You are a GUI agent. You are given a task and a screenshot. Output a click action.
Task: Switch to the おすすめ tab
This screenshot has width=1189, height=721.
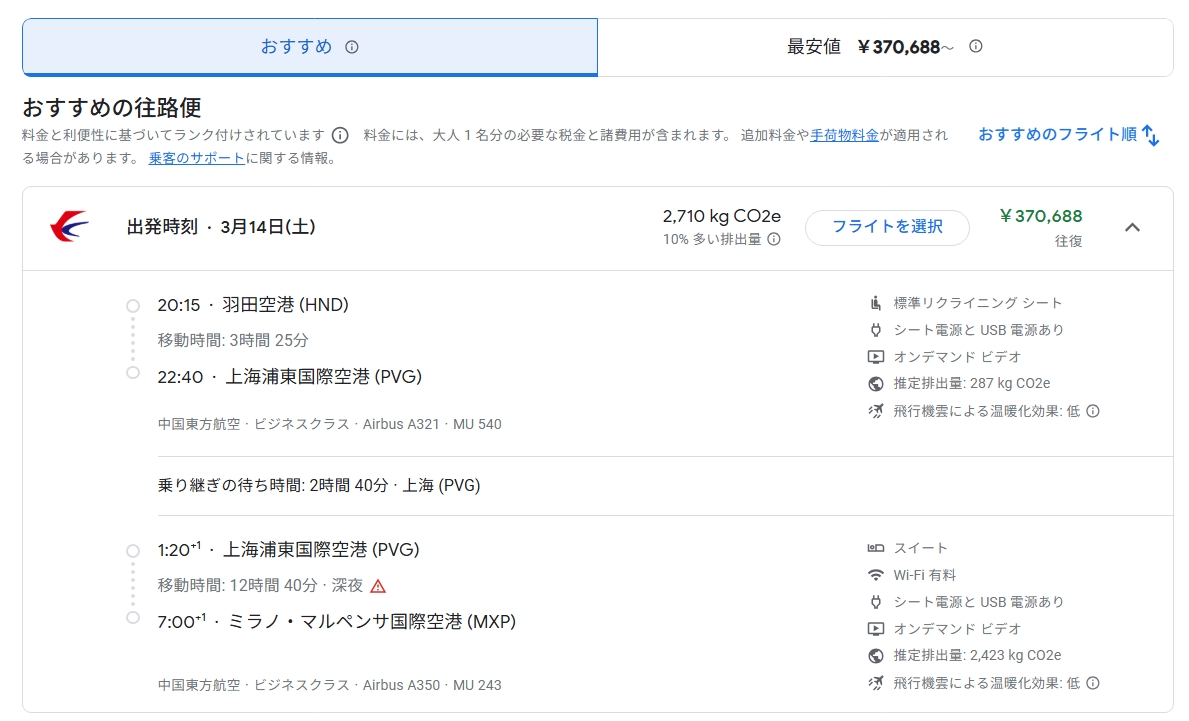coord(309,47)
